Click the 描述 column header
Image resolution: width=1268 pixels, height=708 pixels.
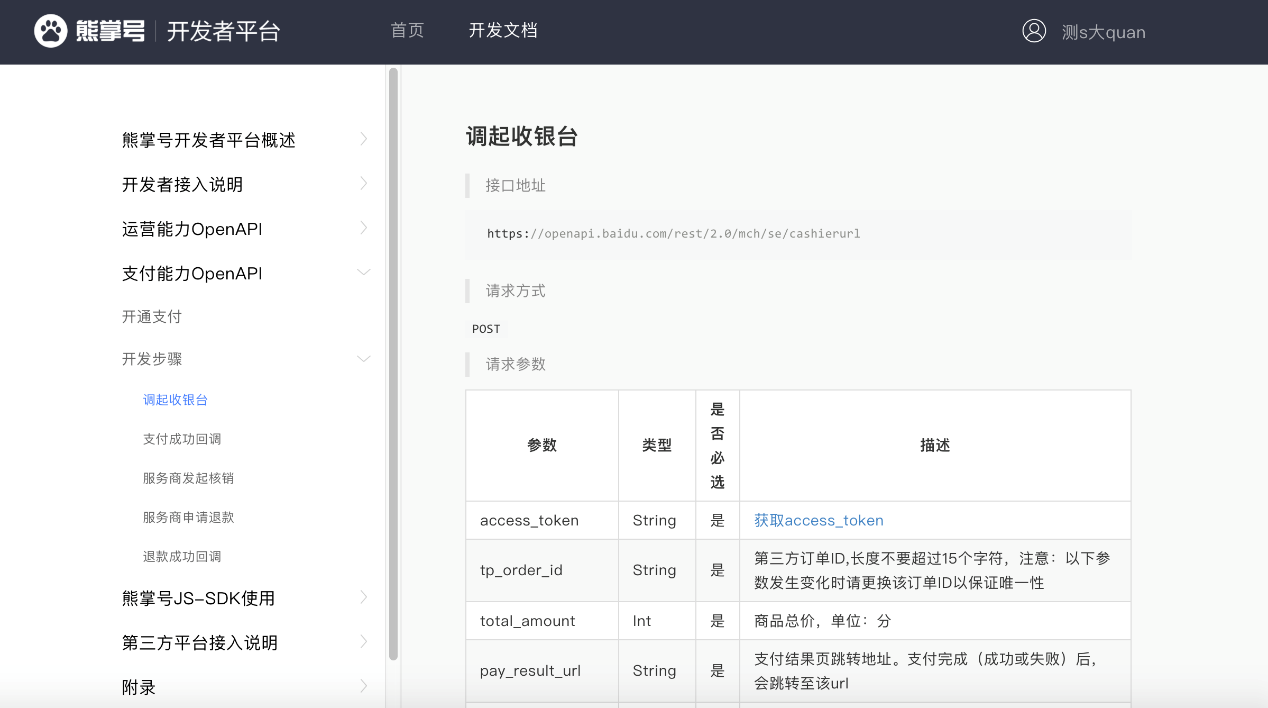(x=935, y=446)
